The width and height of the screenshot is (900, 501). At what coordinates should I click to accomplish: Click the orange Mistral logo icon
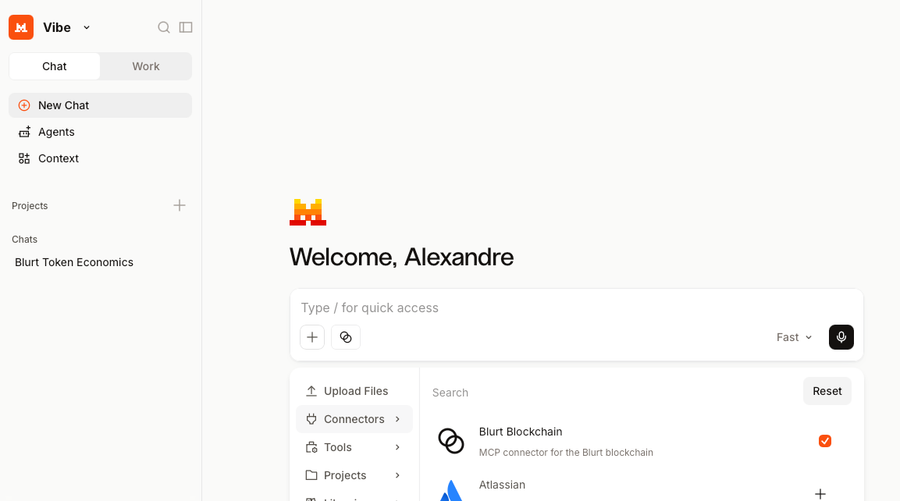(x=21, y=28)
